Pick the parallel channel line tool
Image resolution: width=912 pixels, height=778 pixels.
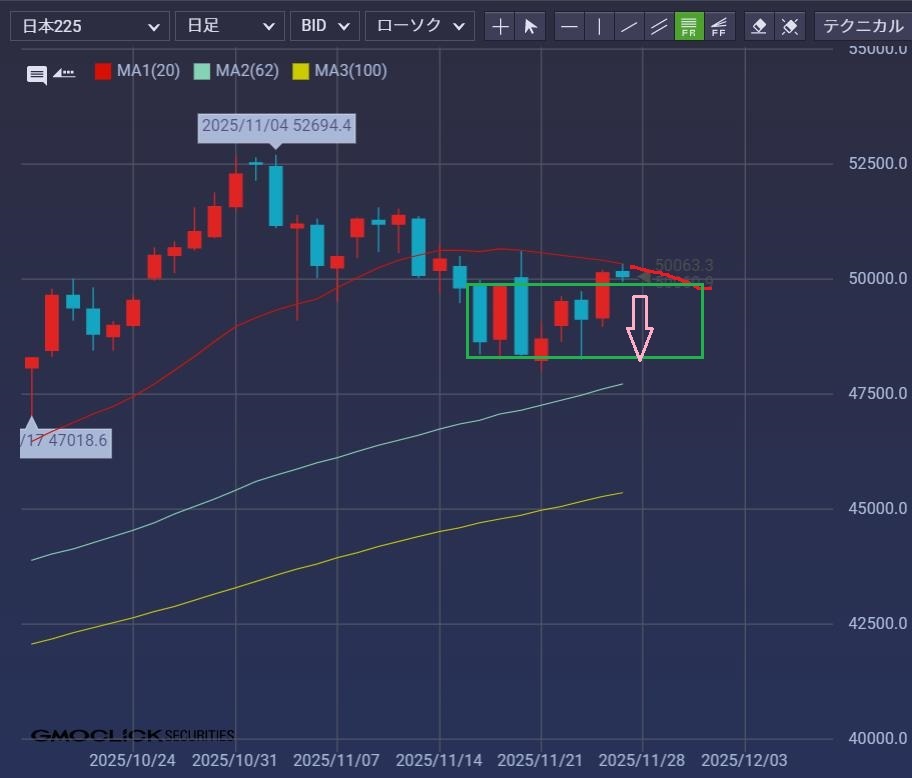point(659,26)
